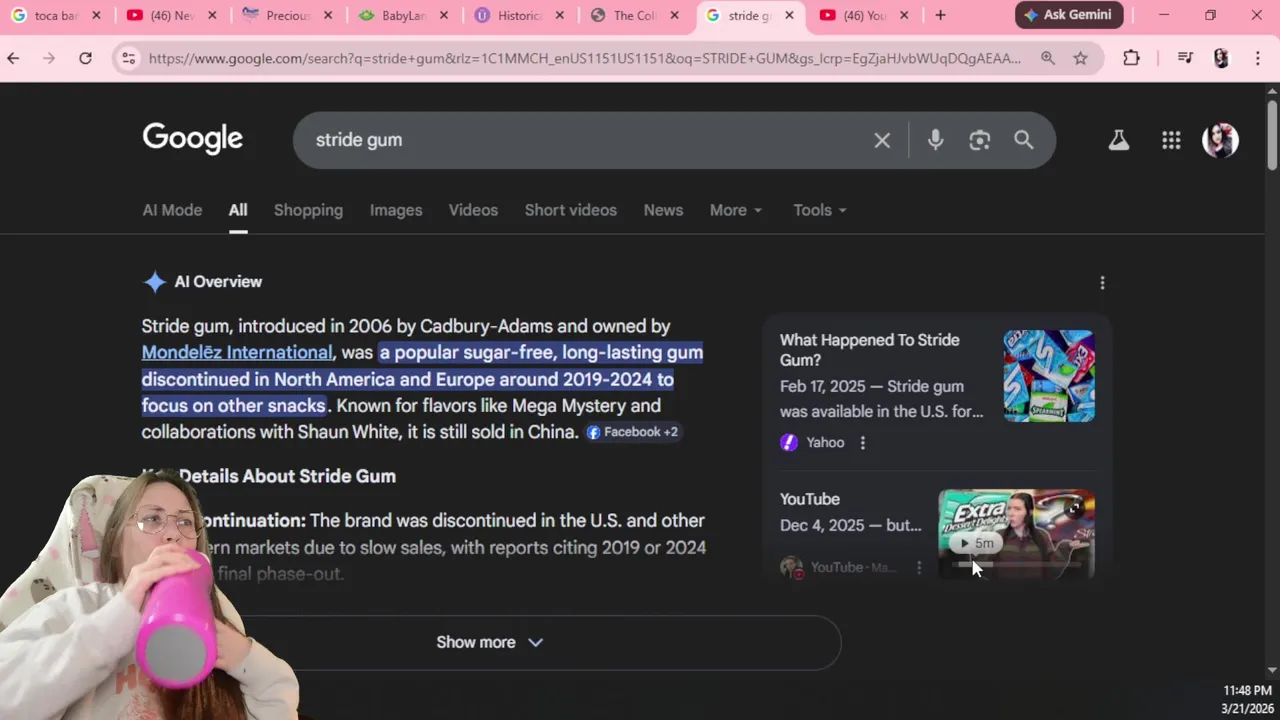The width and height of the screenshot is (1280, 720).
Task: Open the Chrome profile avatar in toolbar
Action: click(1221, 58)
